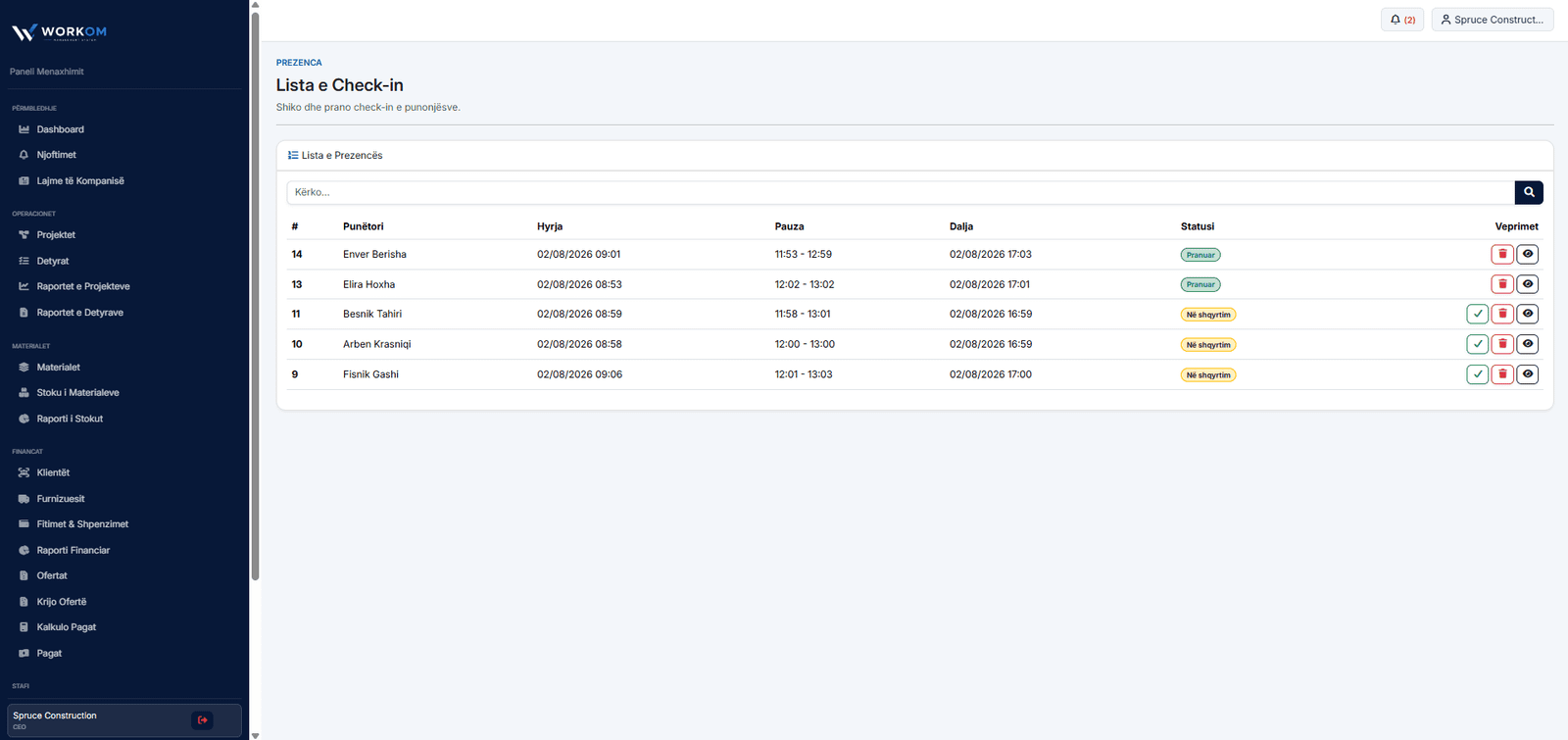
Task: Approve Besnik Tahiri's check-in with checkmark
Action: pos(1478,314)
